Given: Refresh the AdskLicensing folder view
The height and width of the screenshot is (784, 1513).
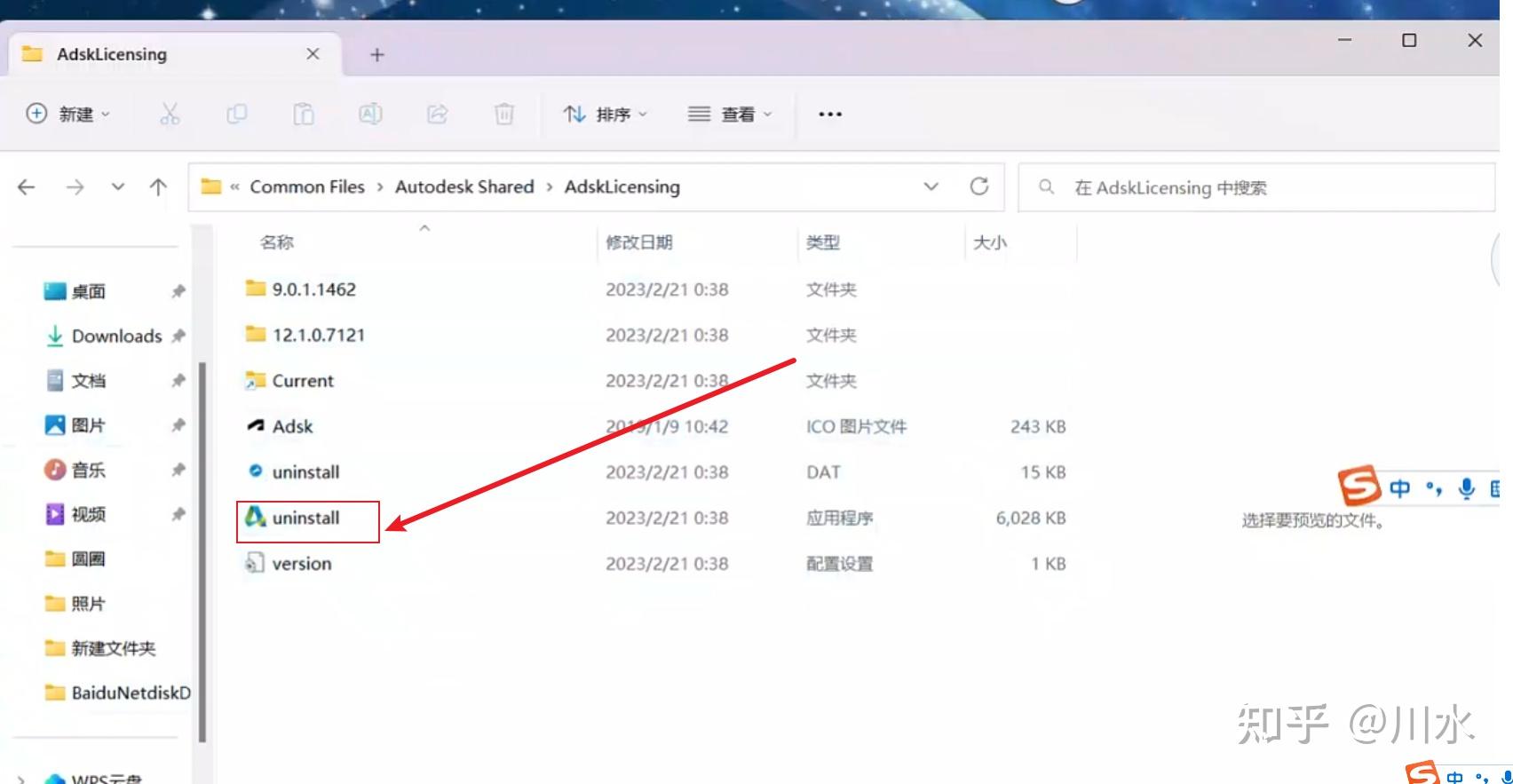Looking at the screenshot, I should click(x=979, y=186).
